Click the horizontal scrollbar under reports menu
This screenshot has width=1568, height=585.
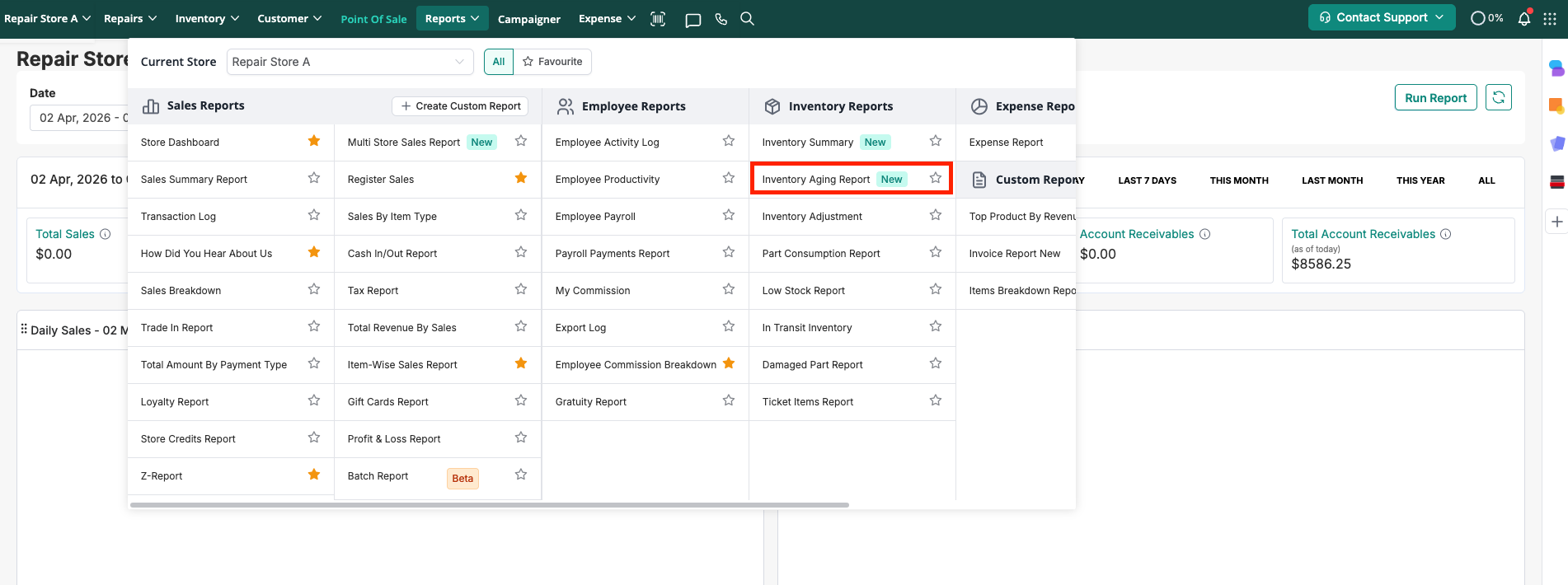pyautogui.click(x=489, y=505)
